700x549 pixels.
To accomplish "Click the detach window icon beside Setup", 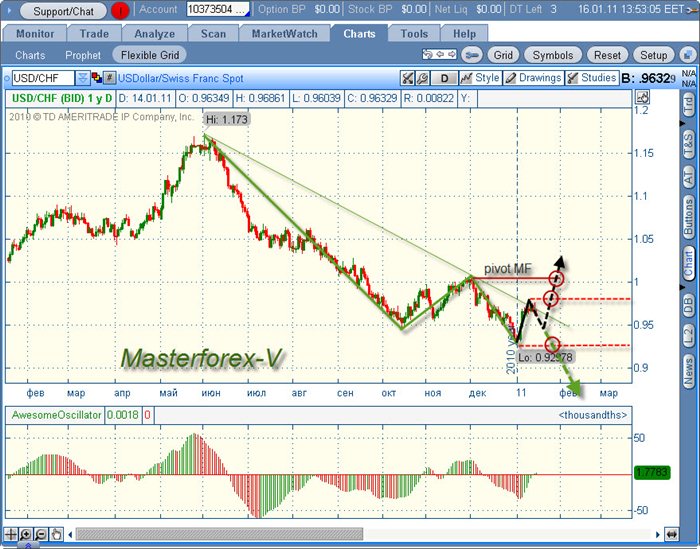I will [x=686, y=55].
